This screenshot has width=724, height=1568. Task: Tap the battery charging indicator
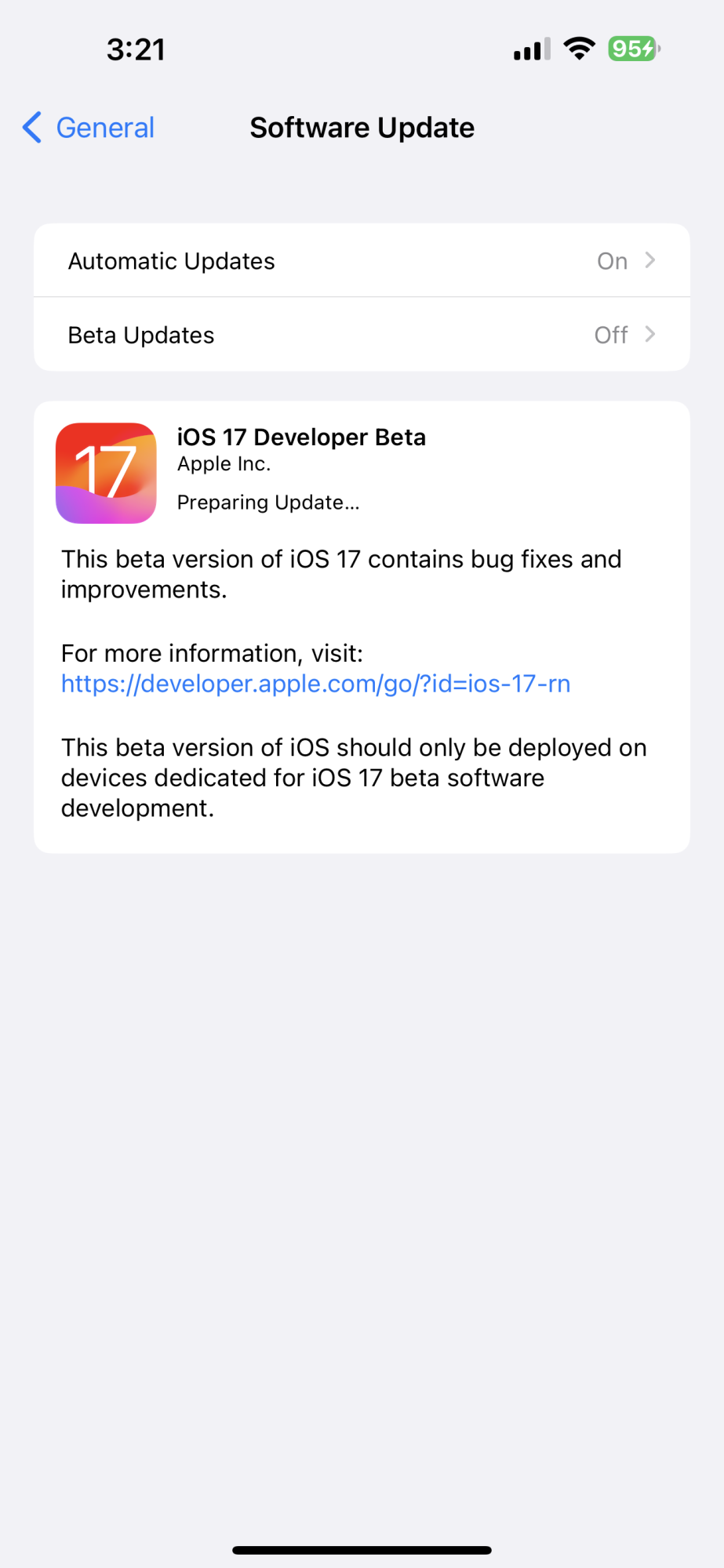[635, 49]
